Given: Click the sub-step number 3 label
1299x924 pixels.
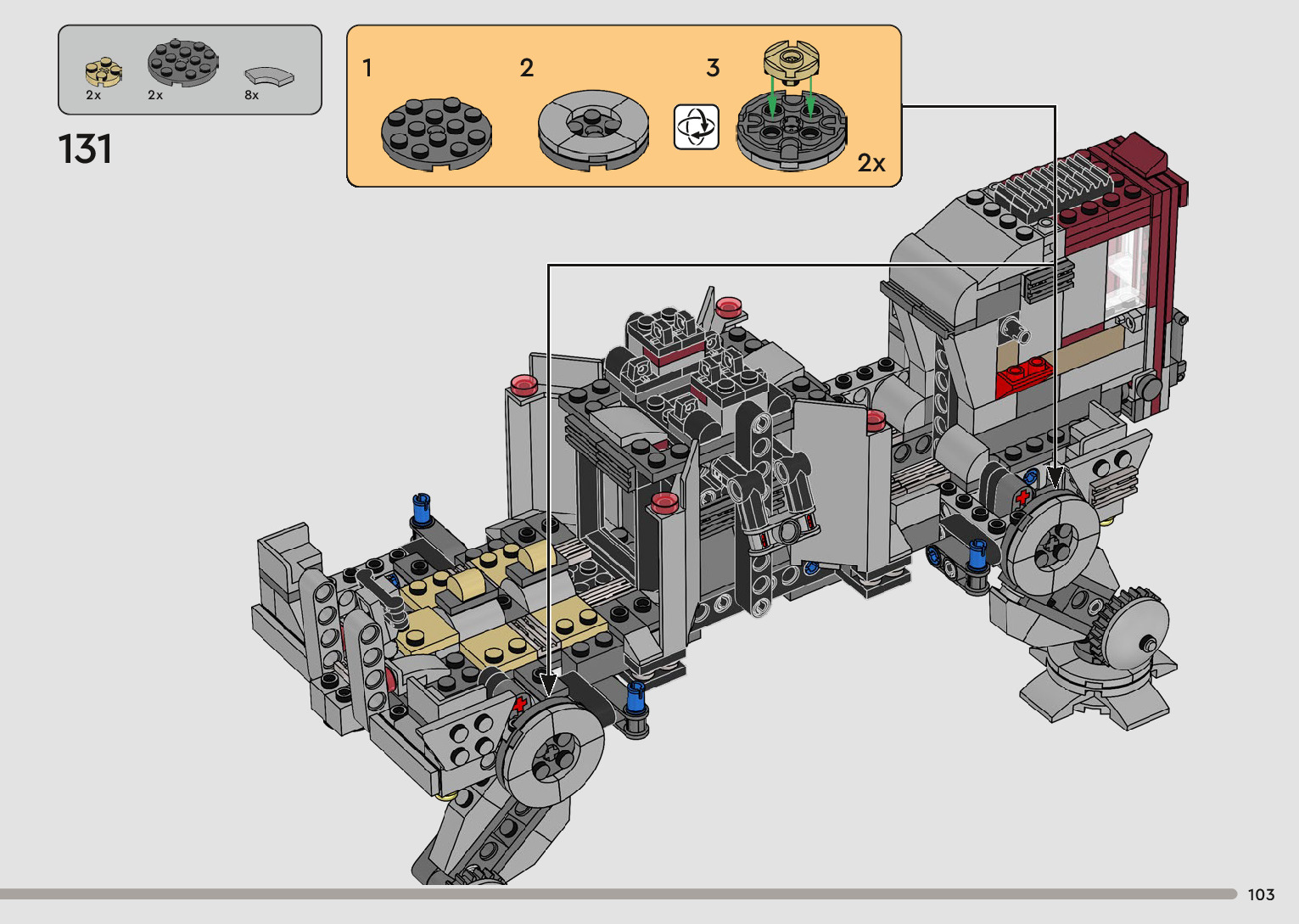Looking at the screenshot, I should coord(713,68).
